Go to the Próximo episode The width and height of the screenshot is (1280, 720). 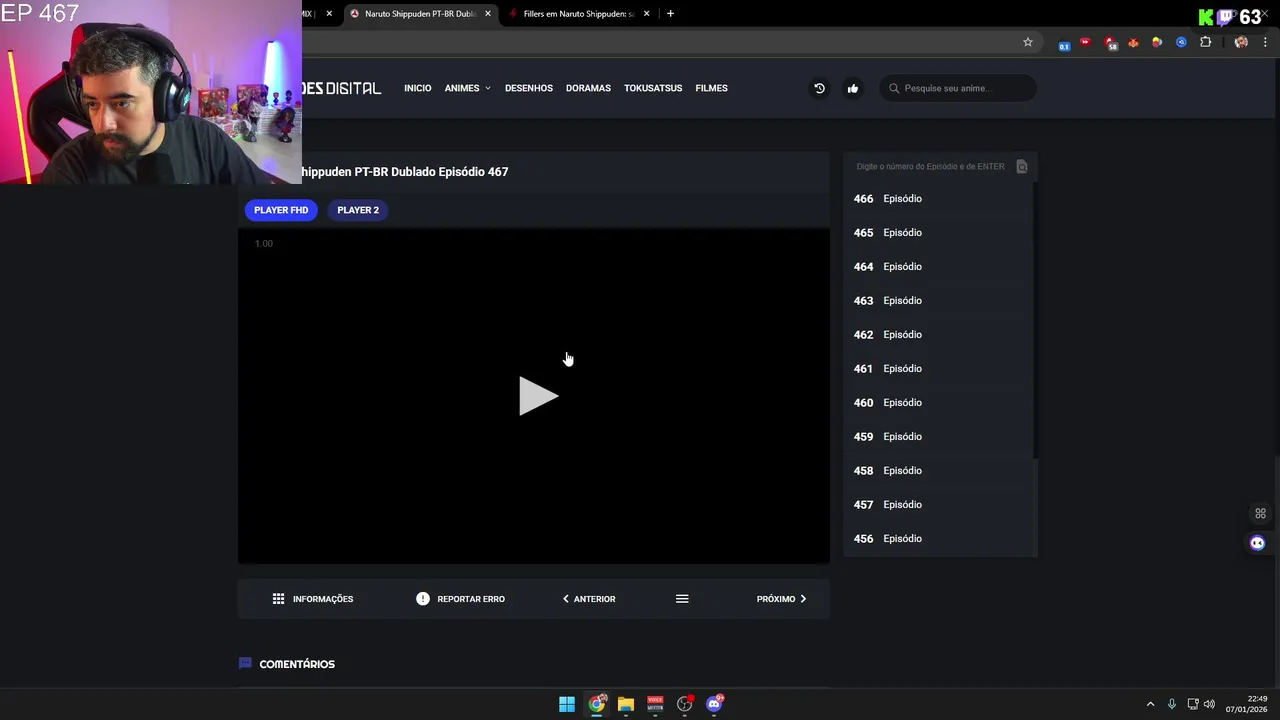pos(781,599)
